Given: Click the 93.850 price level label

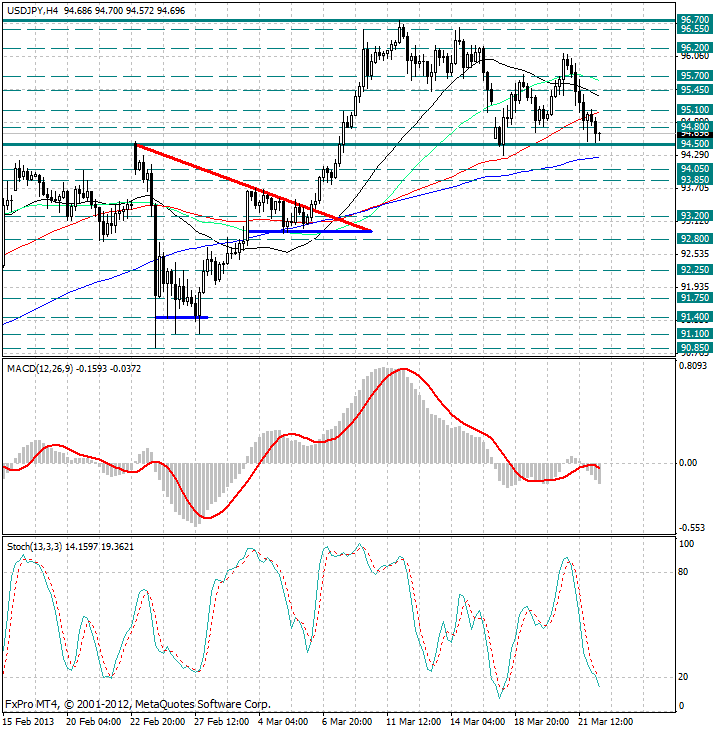Looking at the screenshot, I should tap(694, 180).
